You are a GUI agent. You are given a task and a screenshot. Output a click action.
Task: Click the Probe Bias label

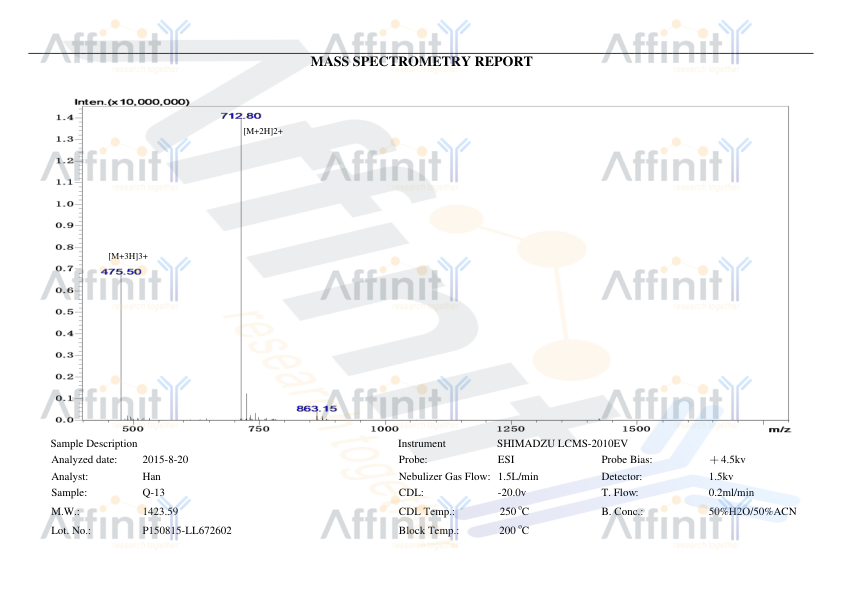click(x=627, y=460)
